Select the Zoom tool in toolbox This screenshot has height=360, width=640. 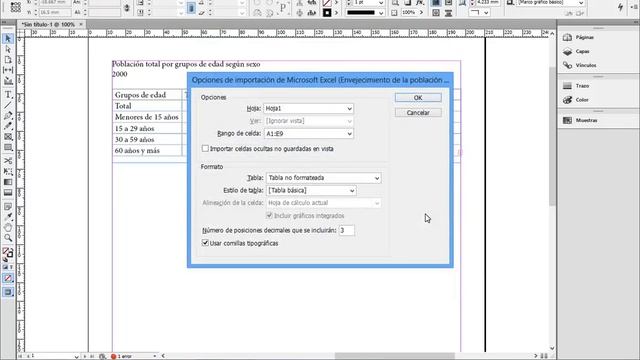pos(8,238)
